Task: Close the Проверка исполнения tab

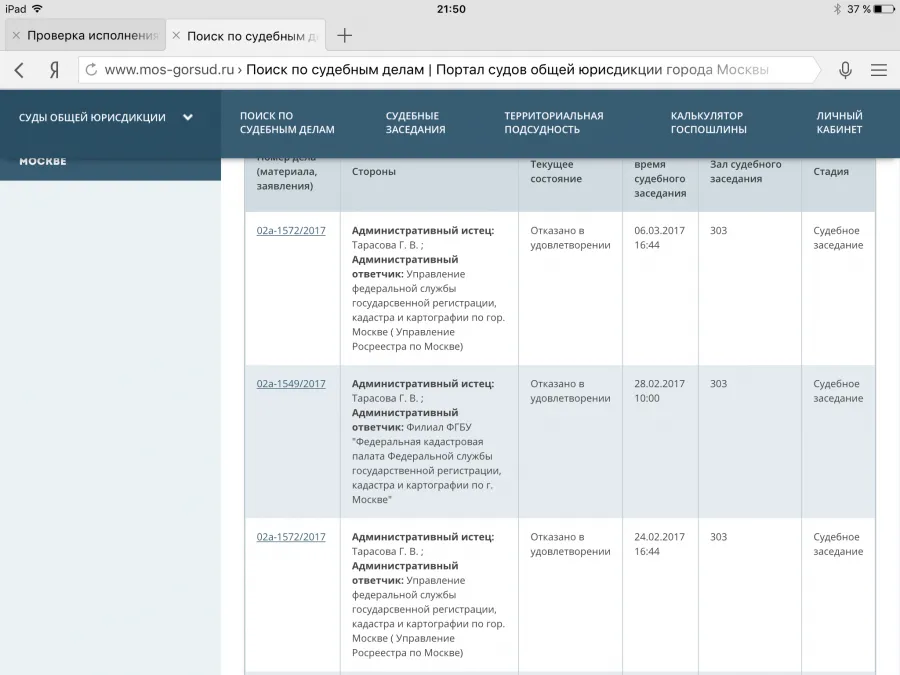Action: tap(16, 36)
